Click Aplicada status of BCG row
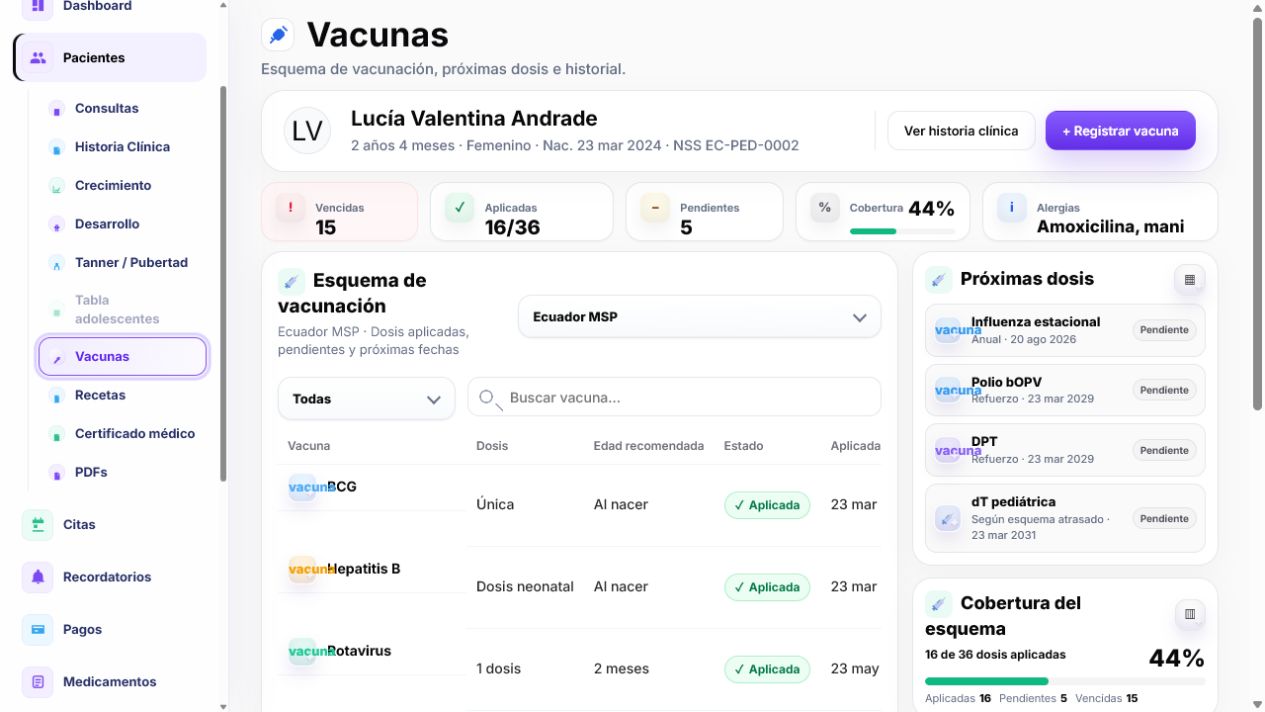Image resolution: width=1265 pixels, height=712 pixels. tap(767, 505)
